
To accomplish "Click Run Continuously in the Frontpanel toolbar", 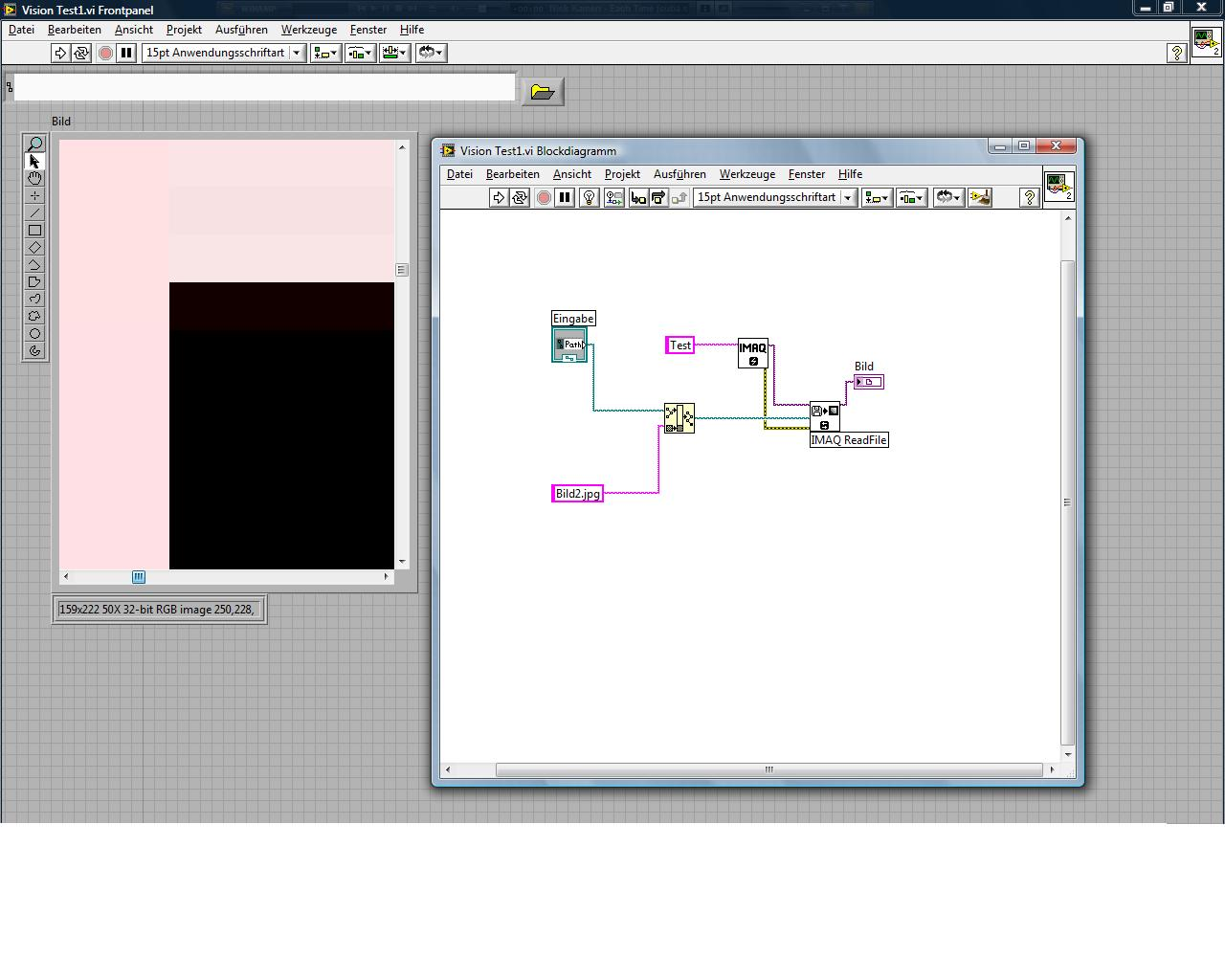I will click(81, 53).
